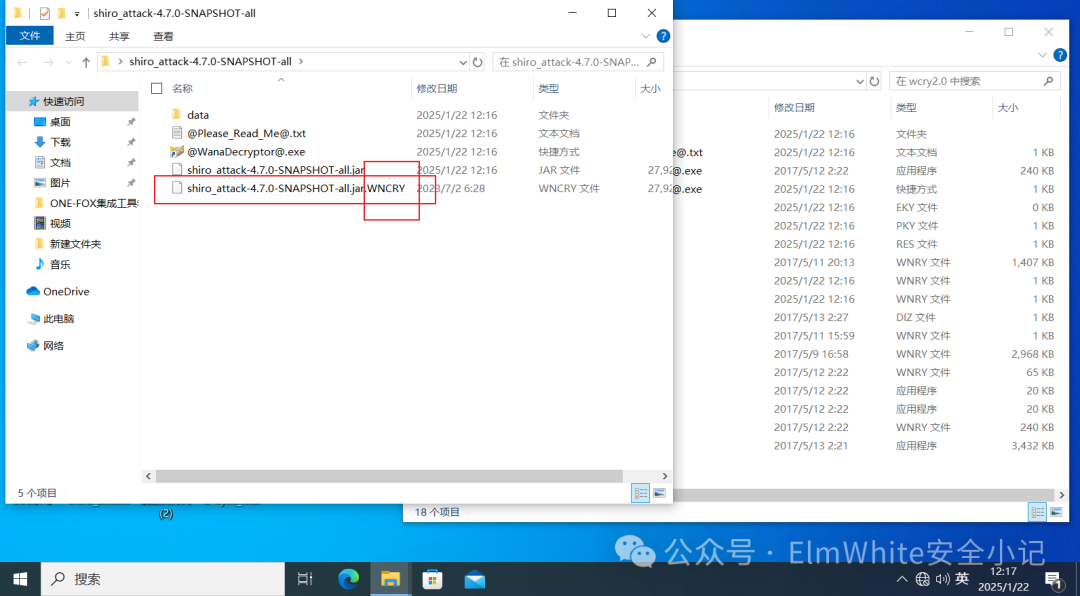Go up one folder with the up arrow
The image size is (1080, 596).
coord(86,62)
